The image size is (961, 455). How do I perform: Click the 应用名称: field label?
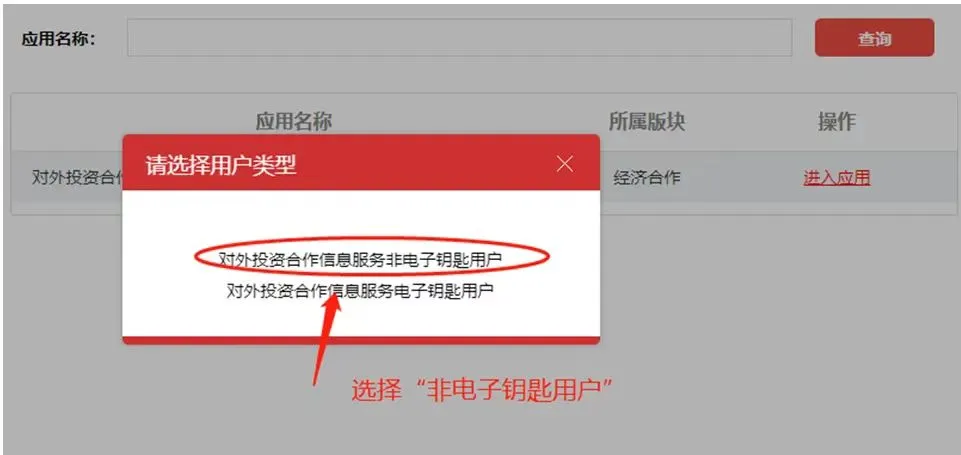click(x=59, y=39)
